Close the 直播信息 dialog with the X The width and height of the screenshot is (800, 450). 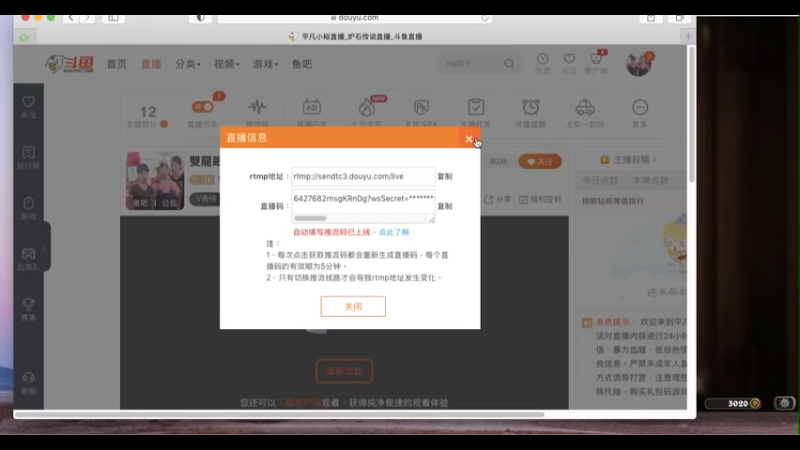tap(469, 139)
